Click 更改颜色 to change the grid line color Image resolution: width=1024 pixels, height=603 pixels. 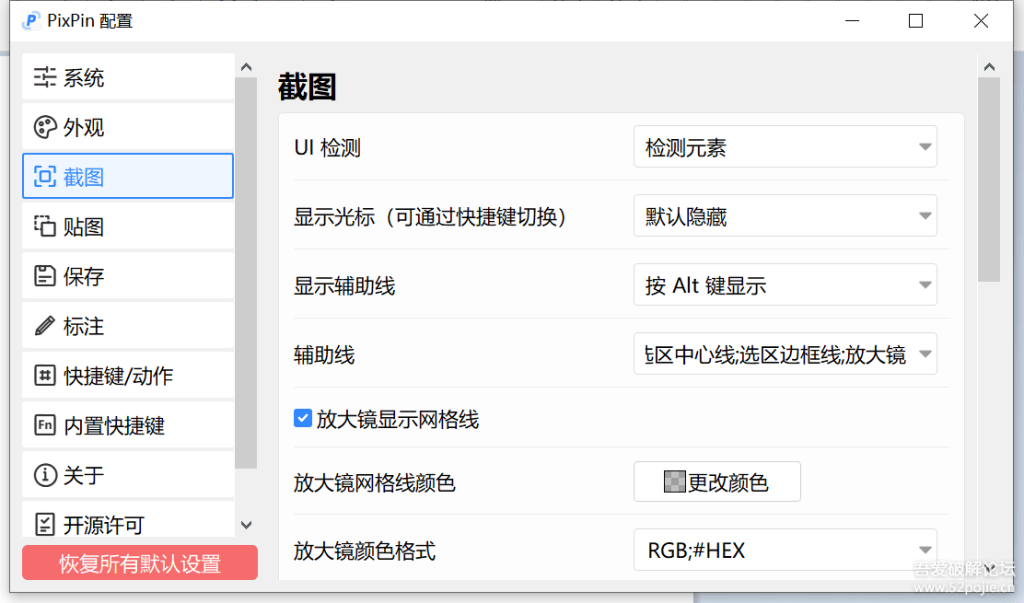(x=717, y=482)
